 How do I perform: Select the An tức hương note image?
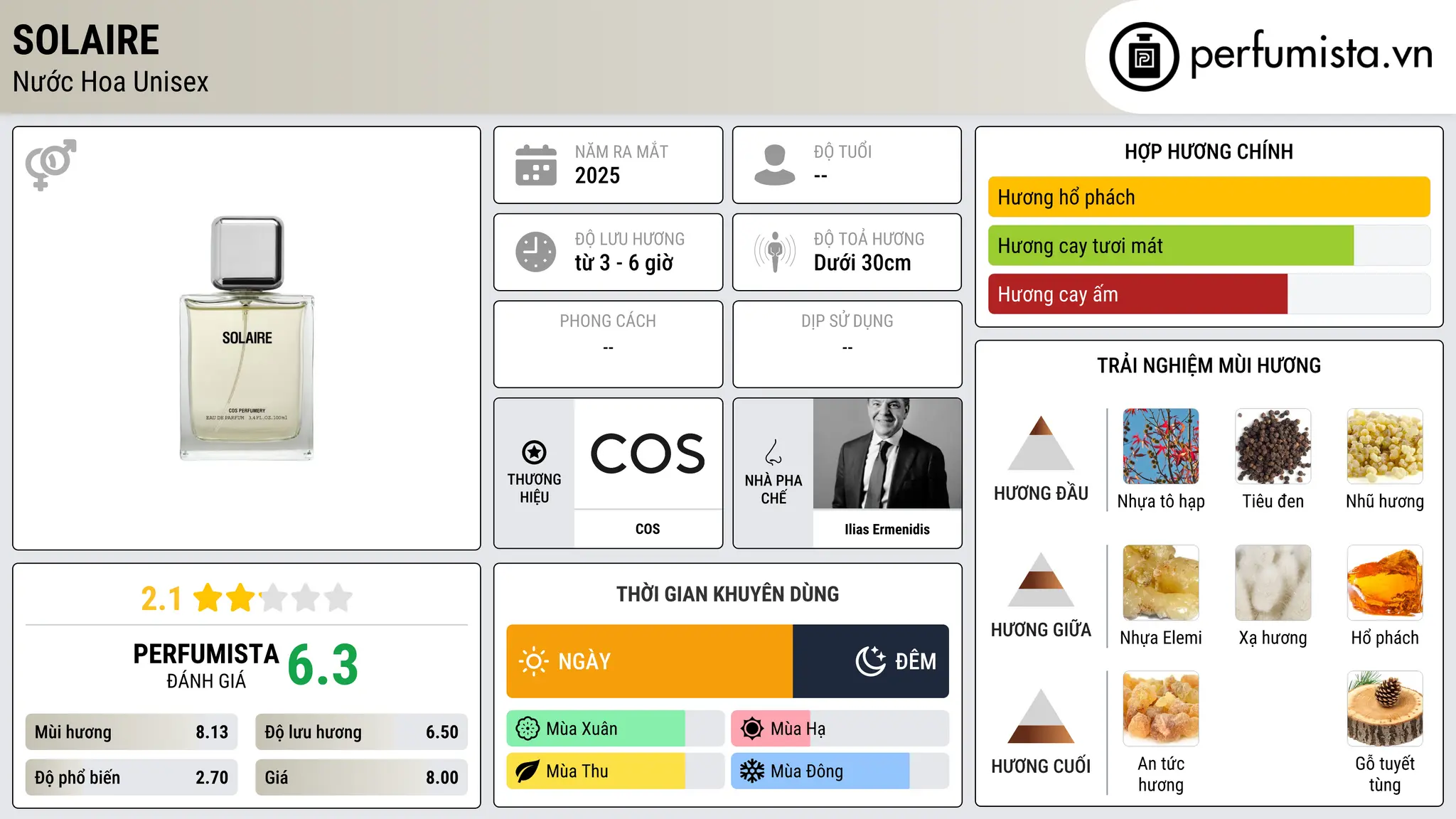pos(1161,709)
